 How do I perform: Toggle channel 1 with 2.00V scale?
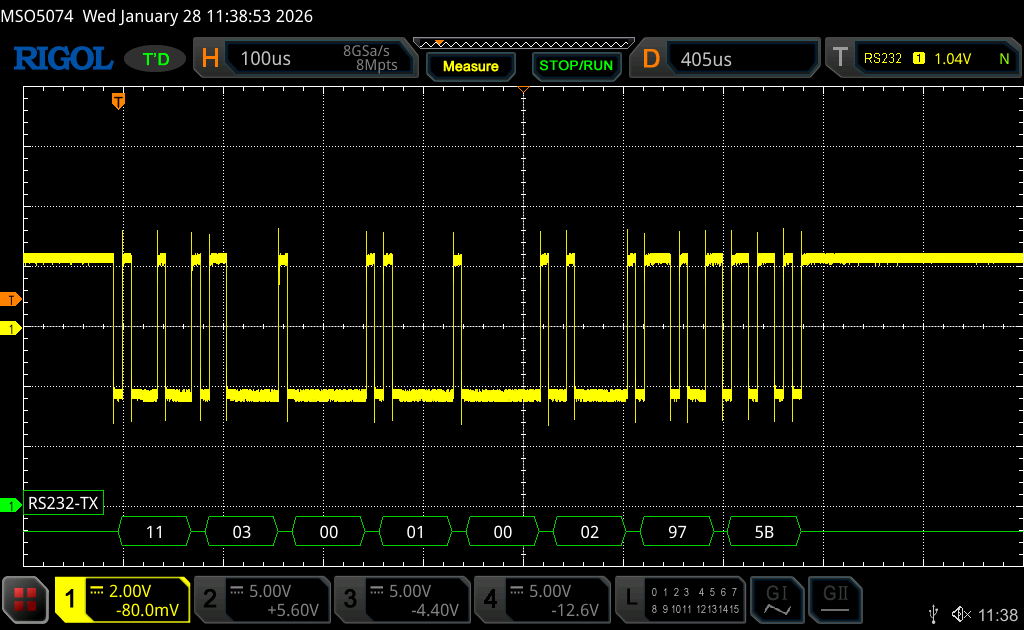pyautogui.click(x=122, y=600)
